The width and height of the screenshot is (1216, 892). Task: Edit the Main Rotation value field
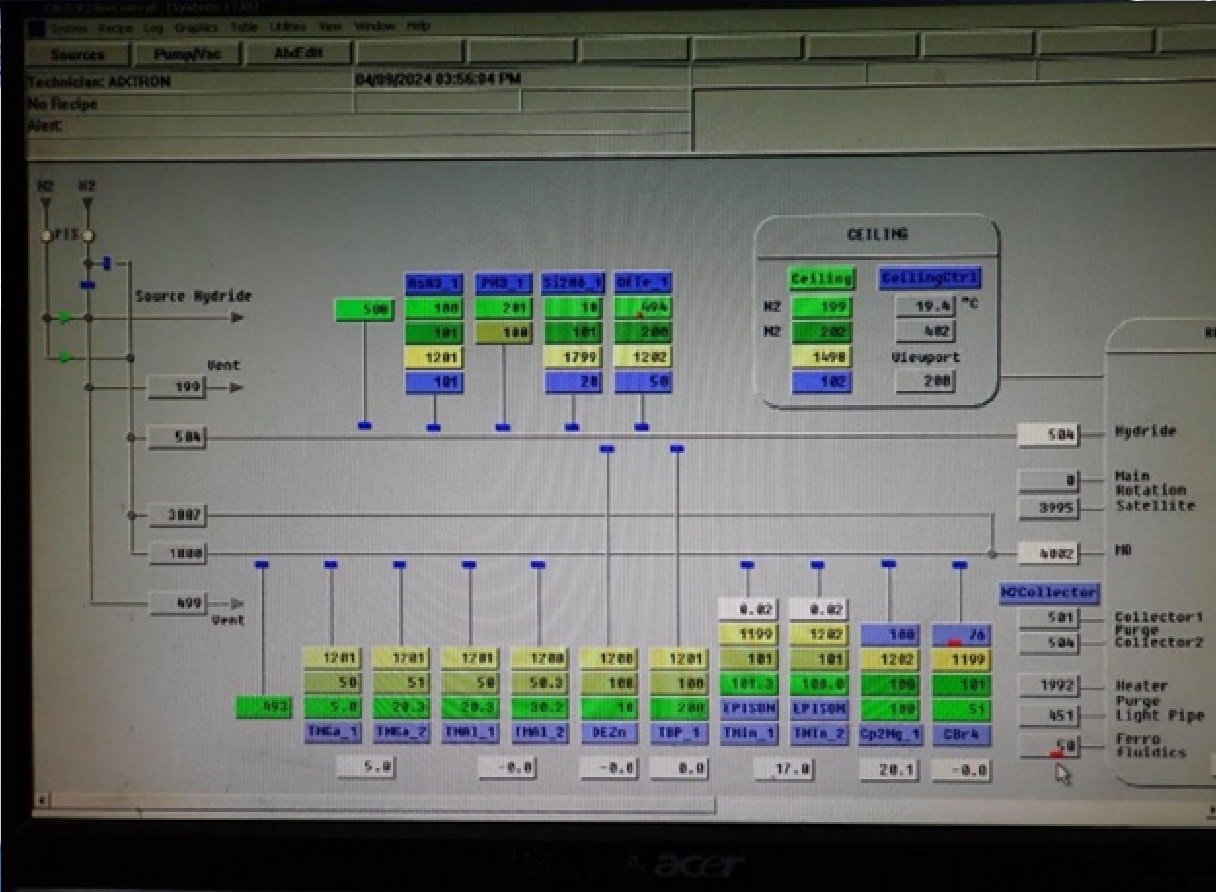(x=1049, y=481)
